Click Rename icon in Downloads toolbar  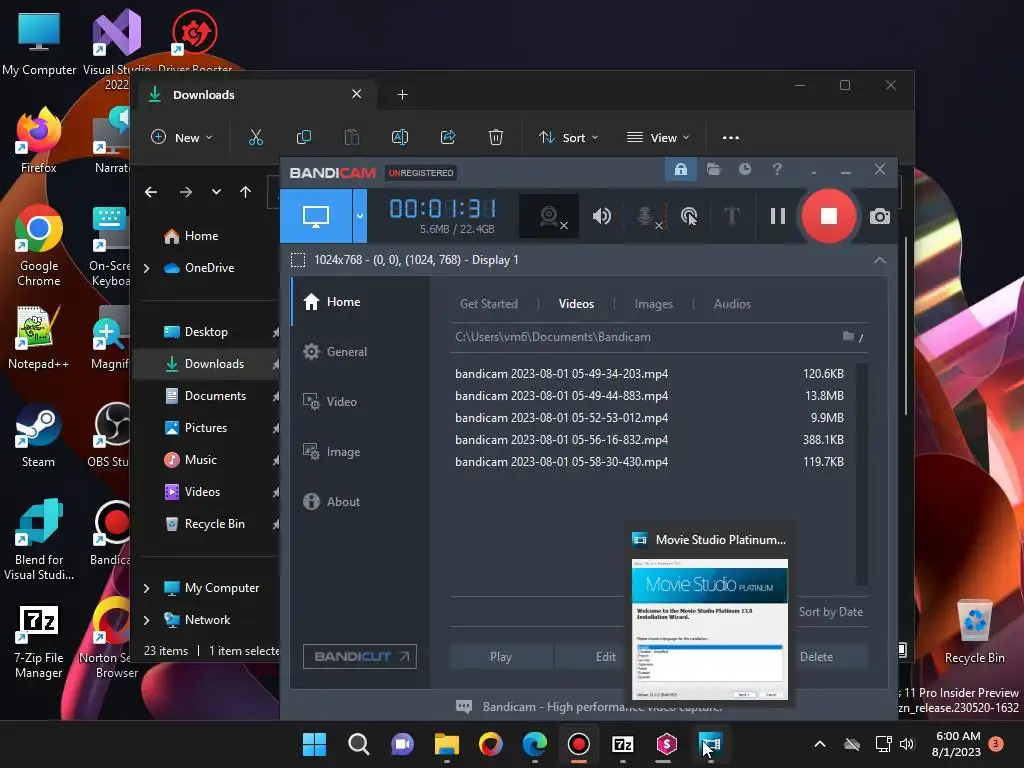click(x=400, y=138)
